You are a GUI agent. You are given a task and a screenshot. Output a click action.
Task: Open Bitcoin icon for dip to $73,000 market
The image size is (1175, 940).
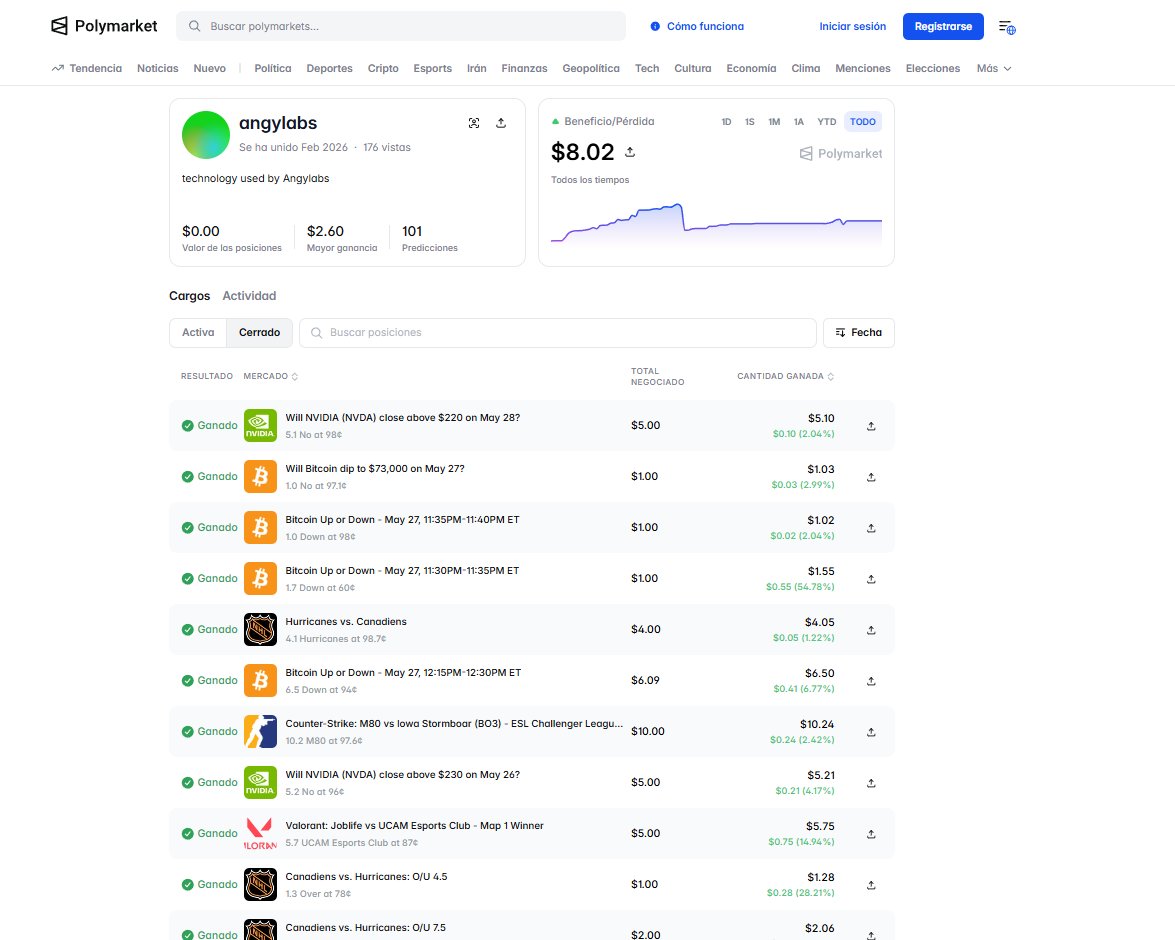[x=260, y=477]
